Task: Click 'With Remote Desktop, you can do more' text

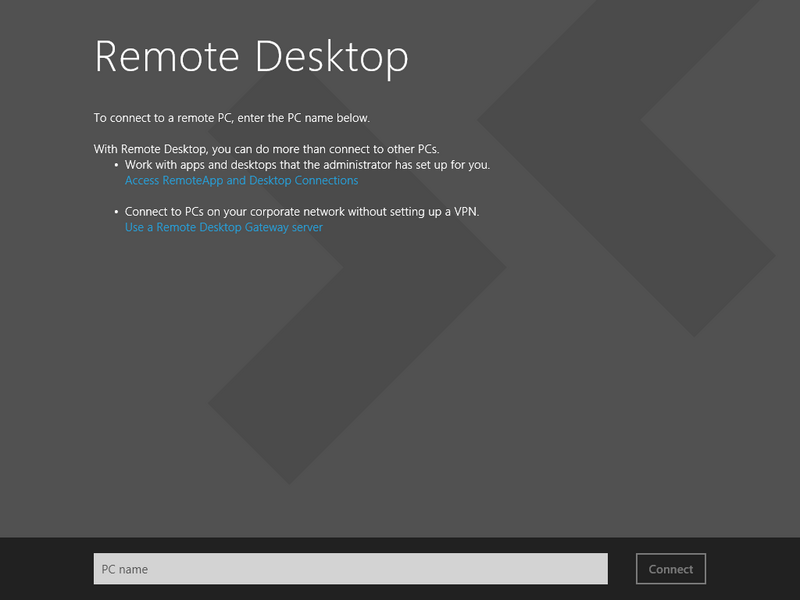Action: point(266,149)
